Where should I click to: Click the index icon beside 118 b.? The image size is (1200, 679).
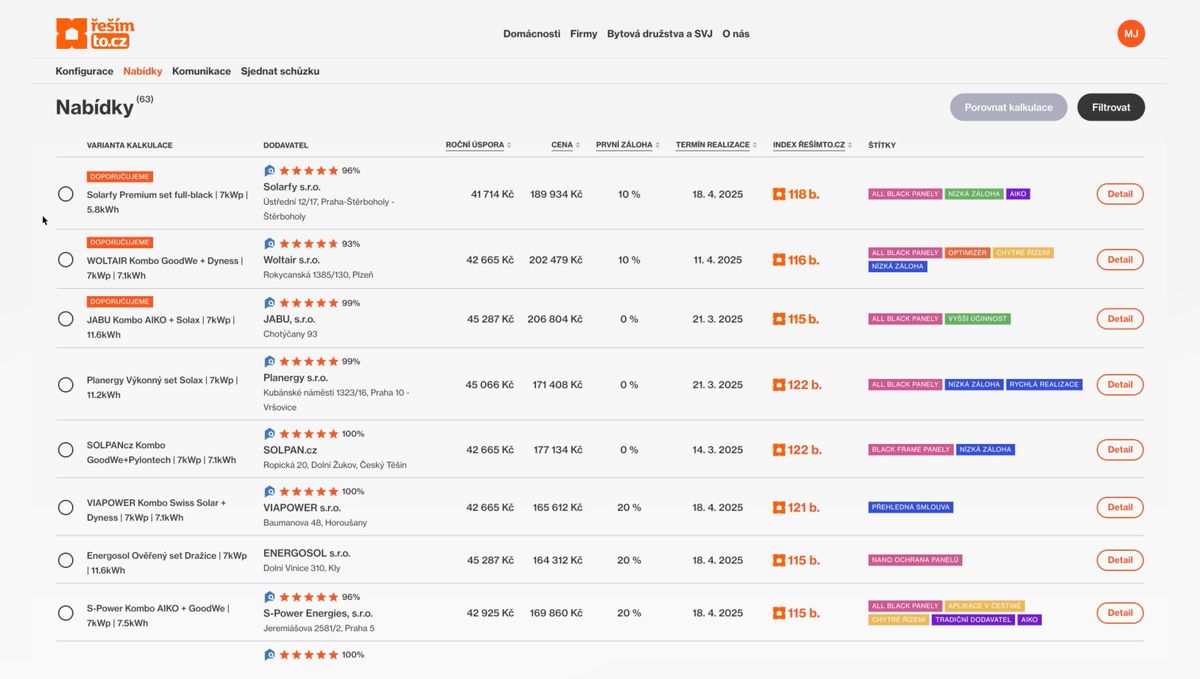click(x=779, y=194)
